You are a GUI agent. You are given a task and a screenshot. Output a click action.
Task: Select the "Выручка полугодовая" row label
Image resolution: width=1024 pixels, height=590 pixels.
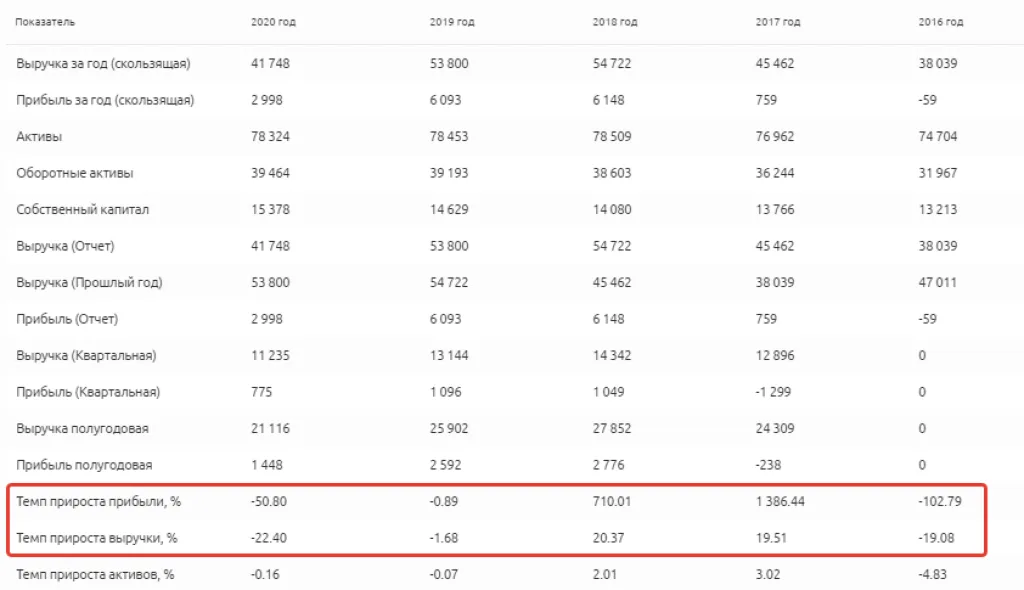(82, 429)
